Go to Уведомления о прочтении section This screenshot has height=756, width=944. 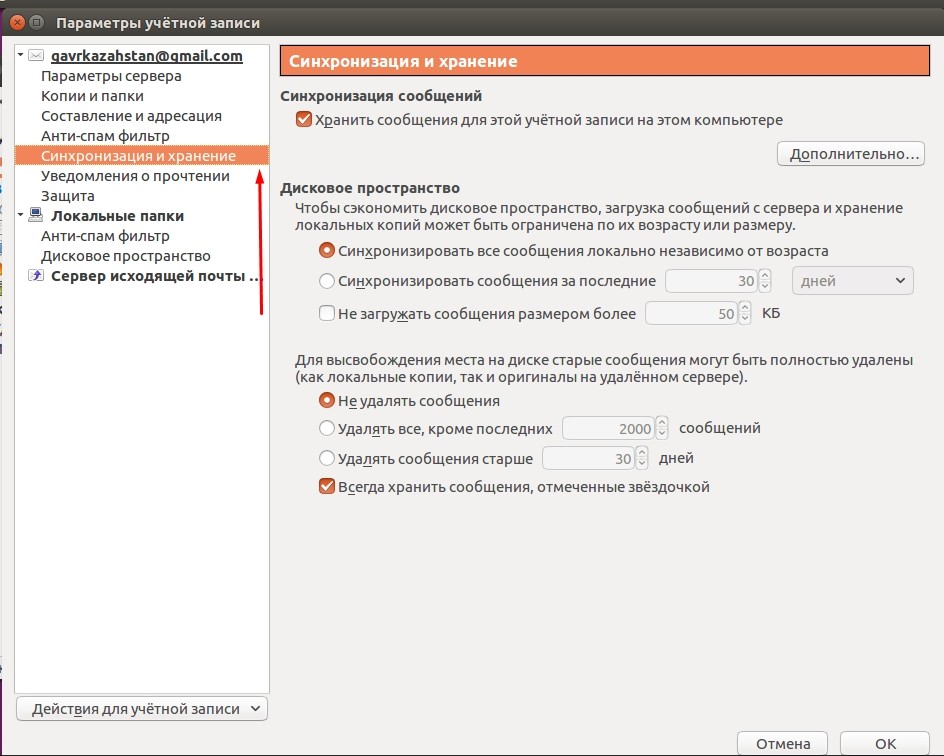[x=135, y=176]
